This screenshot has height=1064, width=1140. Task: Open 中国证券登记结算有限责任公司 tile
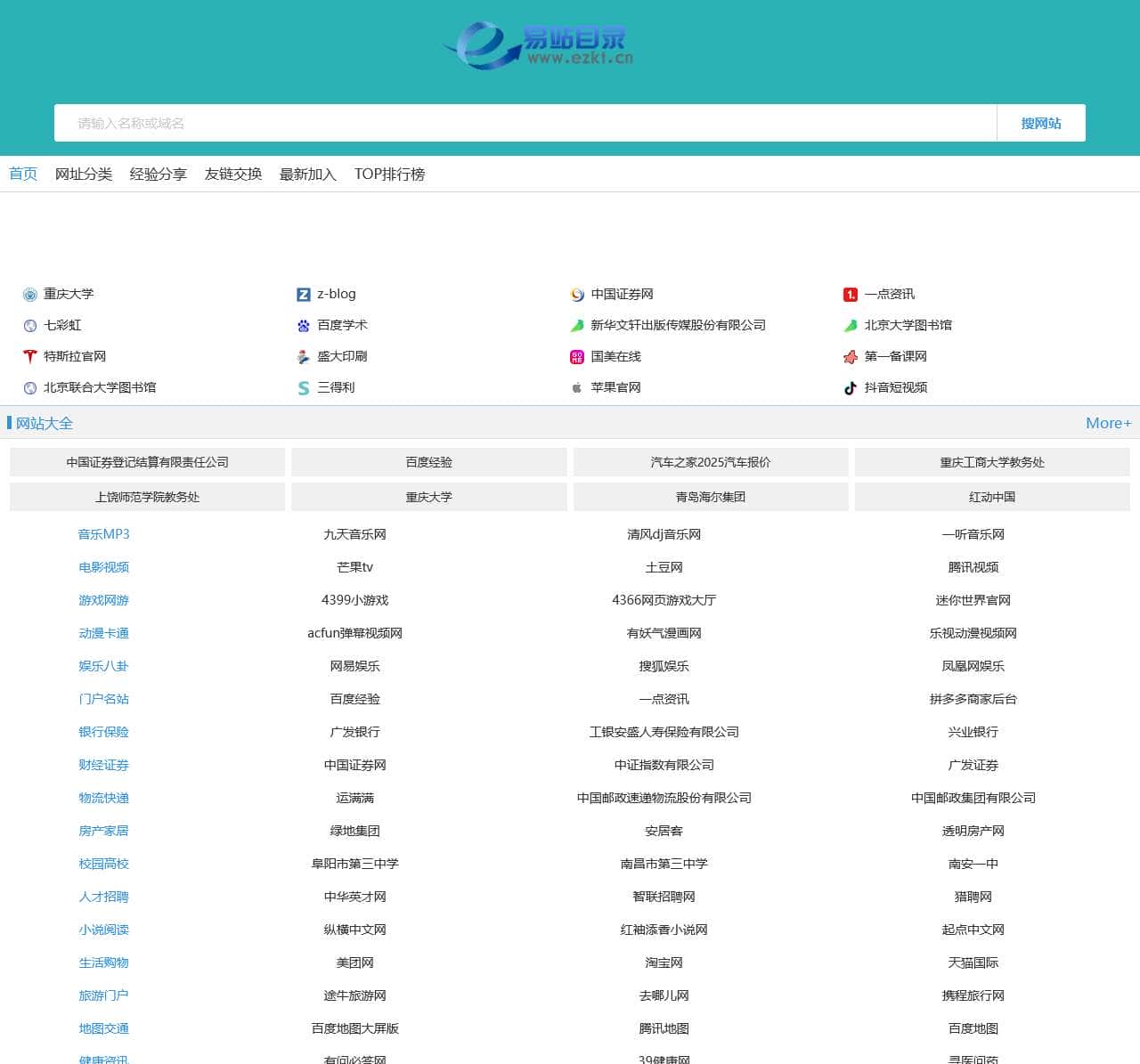point(148,462)
